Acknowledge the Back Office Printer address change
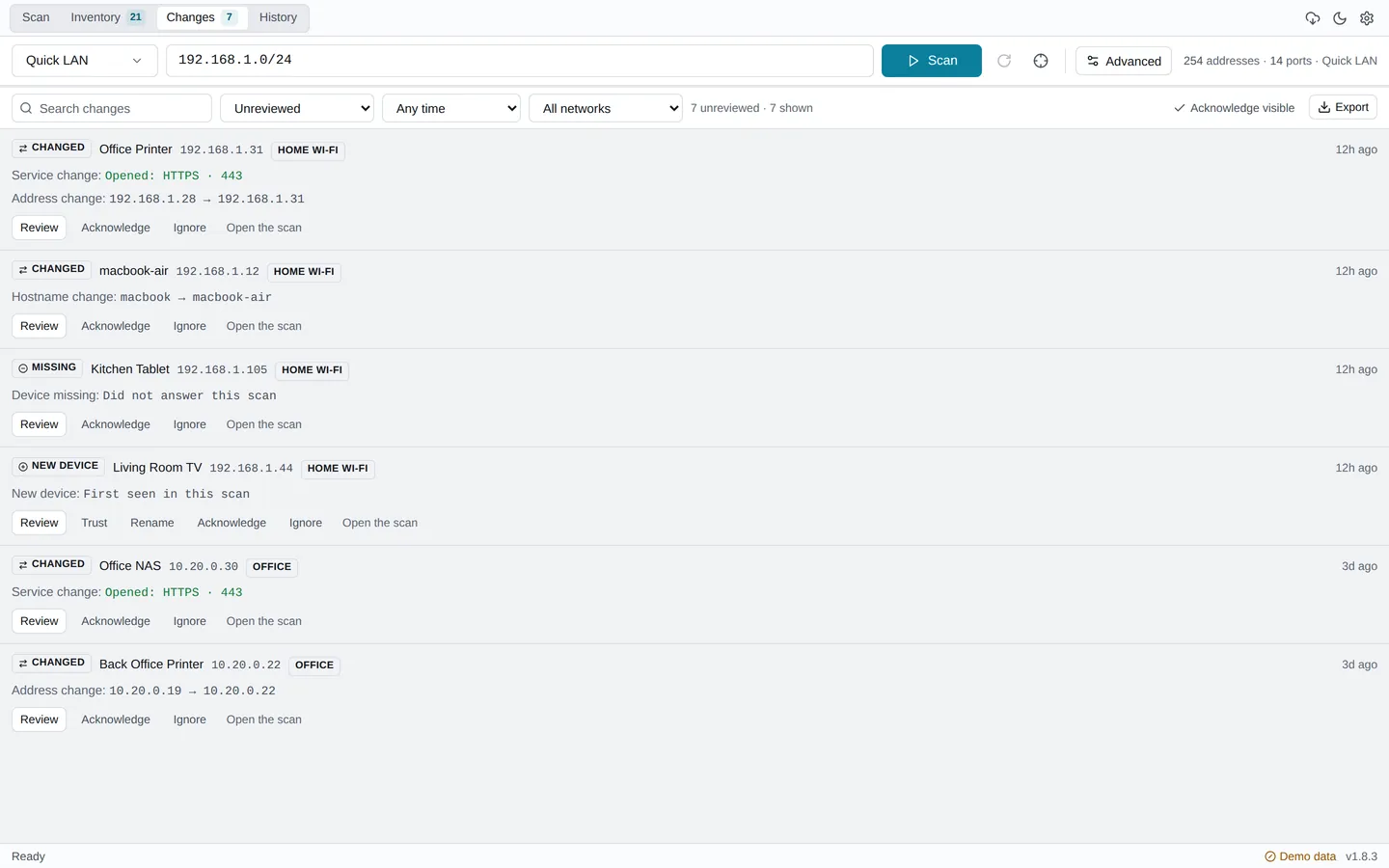The image size is (1389, 868). click(x=116, y=719)
